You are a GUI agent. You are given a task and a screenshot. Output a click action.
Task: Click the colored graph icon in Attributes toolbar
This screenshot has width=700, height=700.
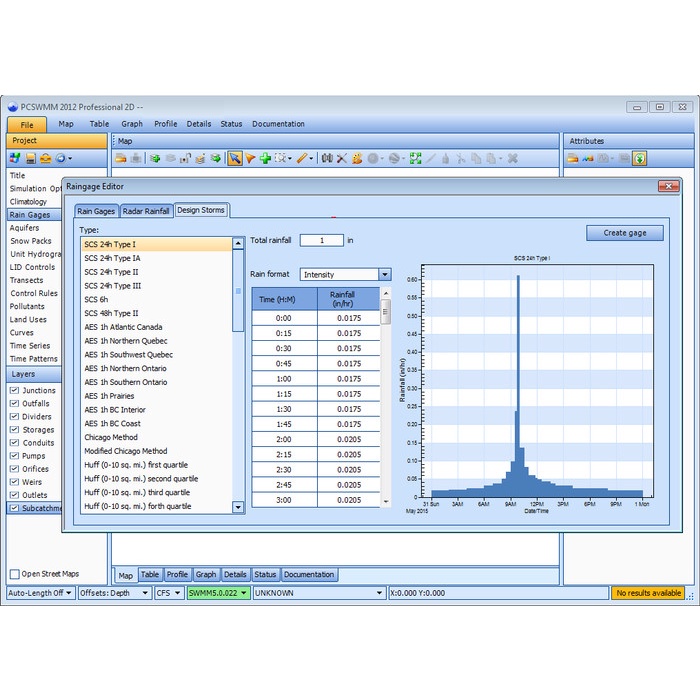coord(588,158)
